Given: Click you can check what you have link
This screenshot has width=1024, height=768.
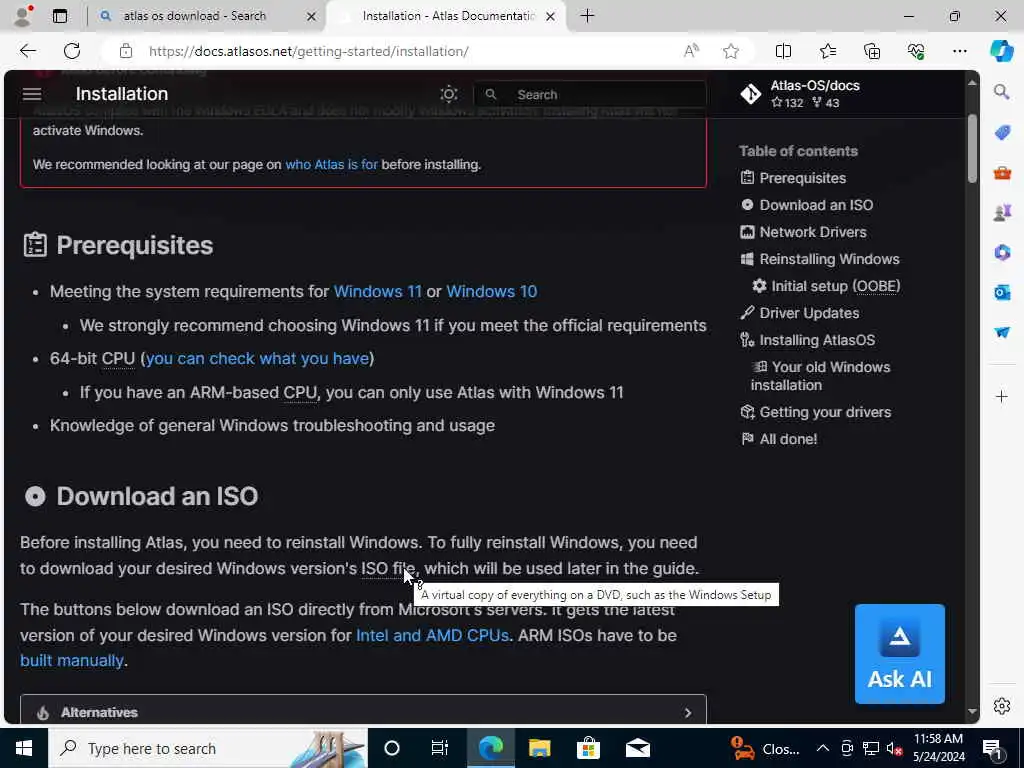Looking at the screenshot, I should point(257,359).
